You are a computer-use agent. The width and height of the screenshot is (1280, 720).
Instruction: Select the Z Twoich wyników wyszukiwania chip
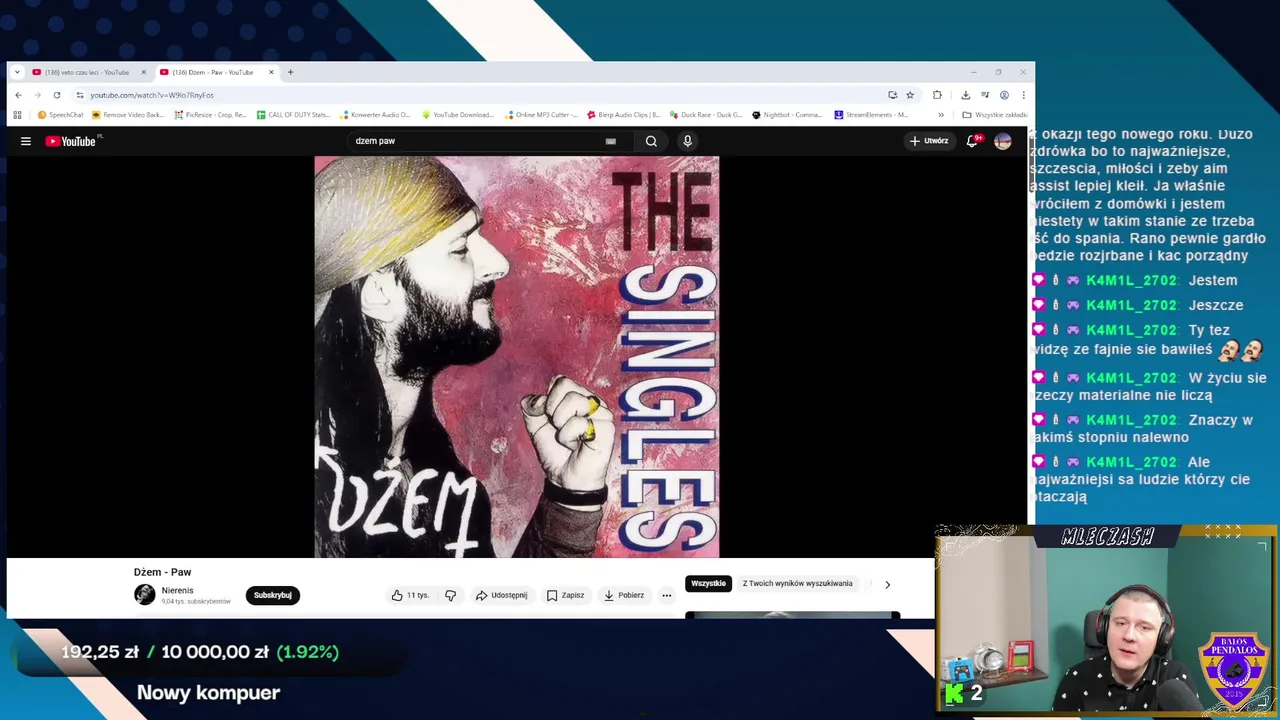(x=797, y=583)
